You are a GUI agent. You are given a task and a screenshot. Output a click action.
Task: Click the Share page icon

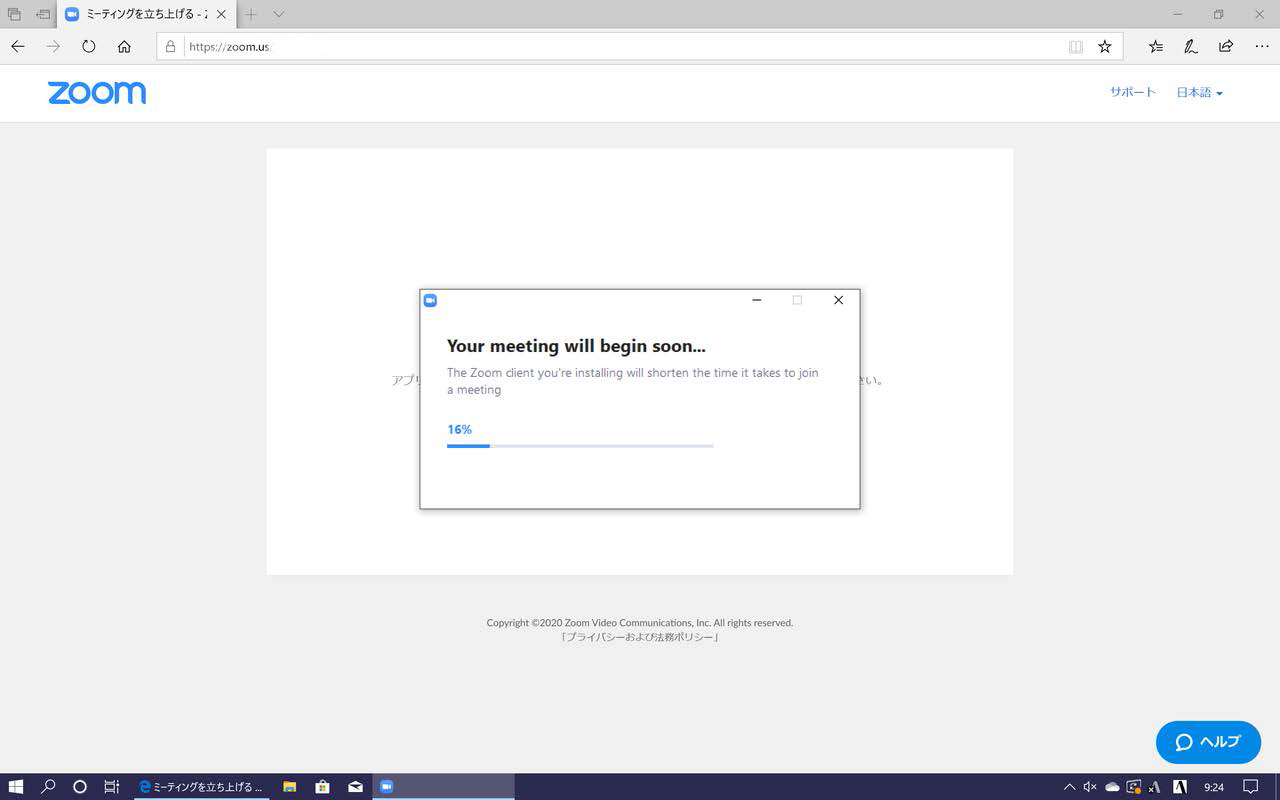point(1226,46)
